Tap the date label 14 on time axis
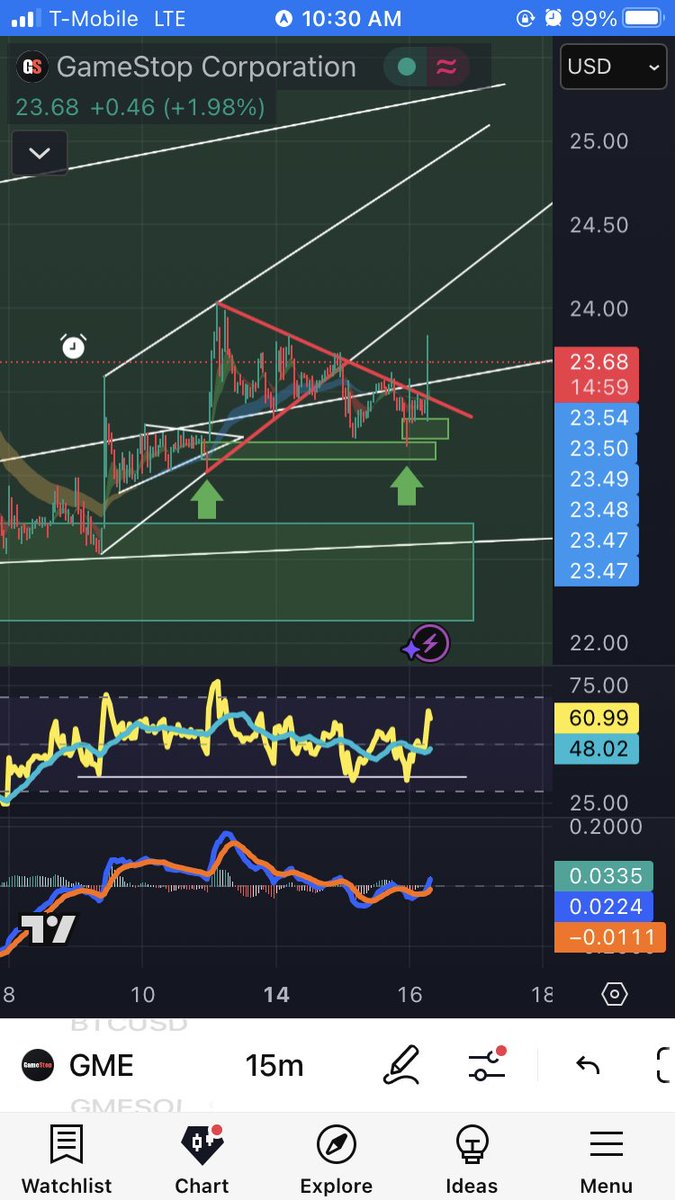 [276, 994]
